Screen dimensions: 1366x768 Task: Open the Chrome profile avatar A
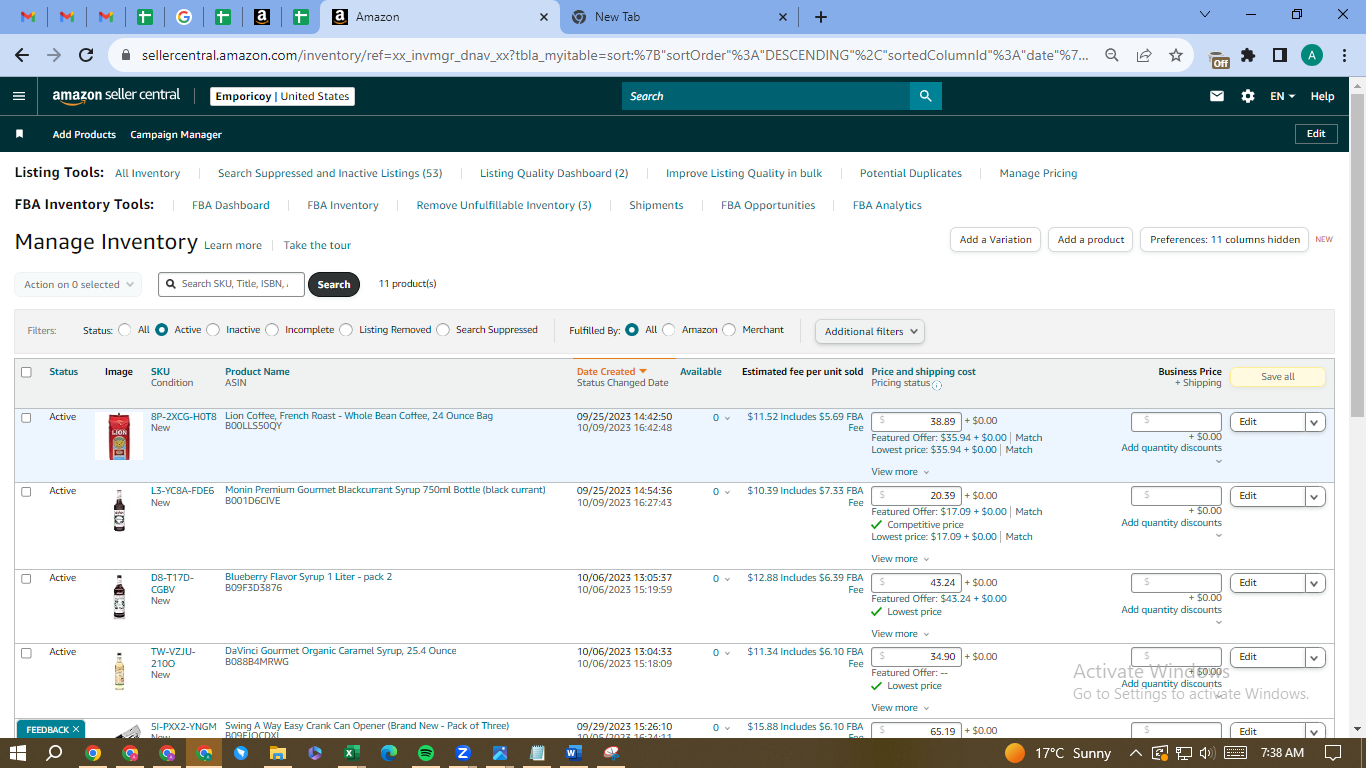pos(1312,56)
